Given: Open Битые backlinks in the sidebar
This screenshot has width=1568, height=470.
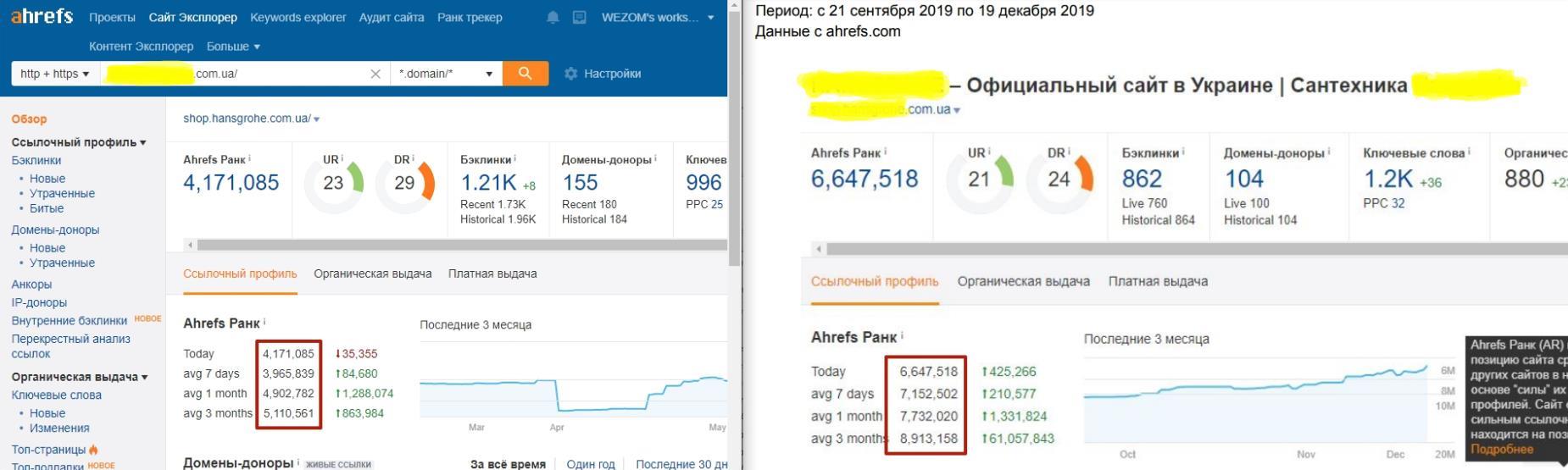Looking at the screenshot, I should pyautogui.click(x=47, y=208).
